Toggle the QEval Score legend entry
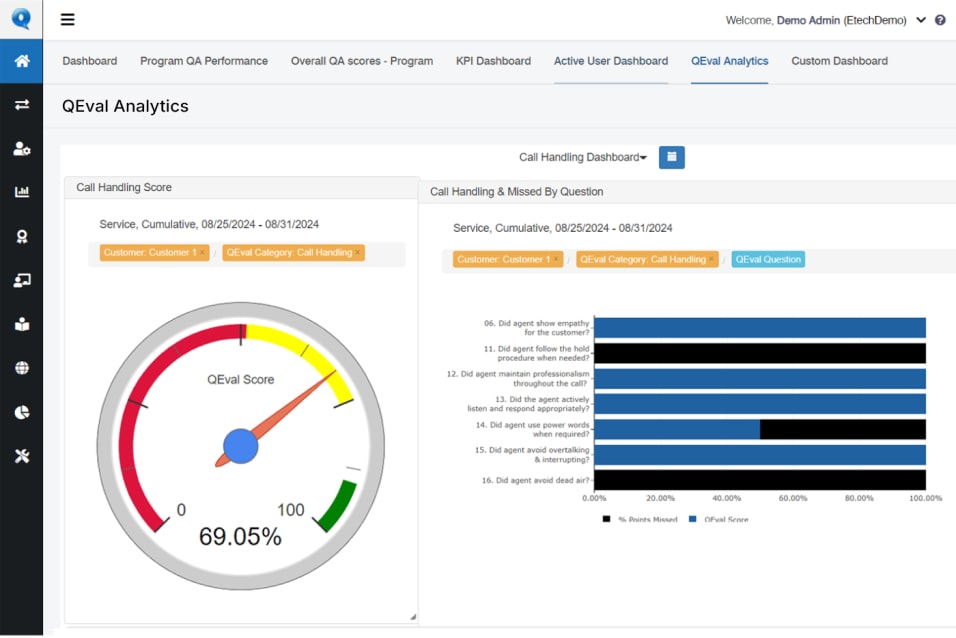This screenshot has width=956, height=638. (x=722, y=519)
